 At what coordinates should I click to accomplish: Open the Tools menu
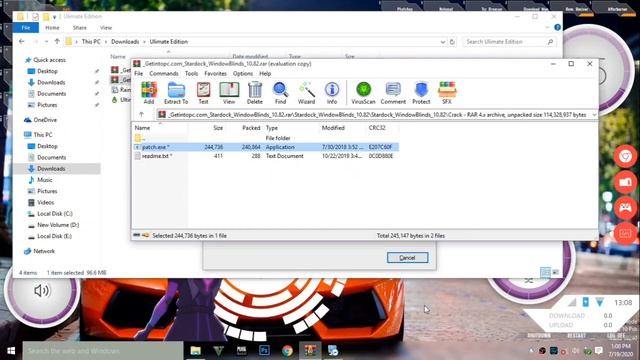pyautogui.click(x=191, y=73)
